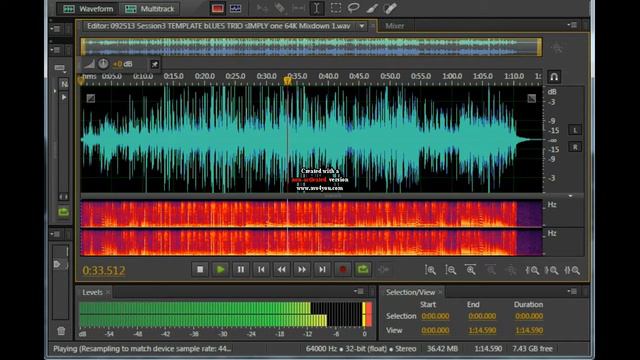Toggle the left channel L button
This screenshot has height=360, width=640.
575,130
